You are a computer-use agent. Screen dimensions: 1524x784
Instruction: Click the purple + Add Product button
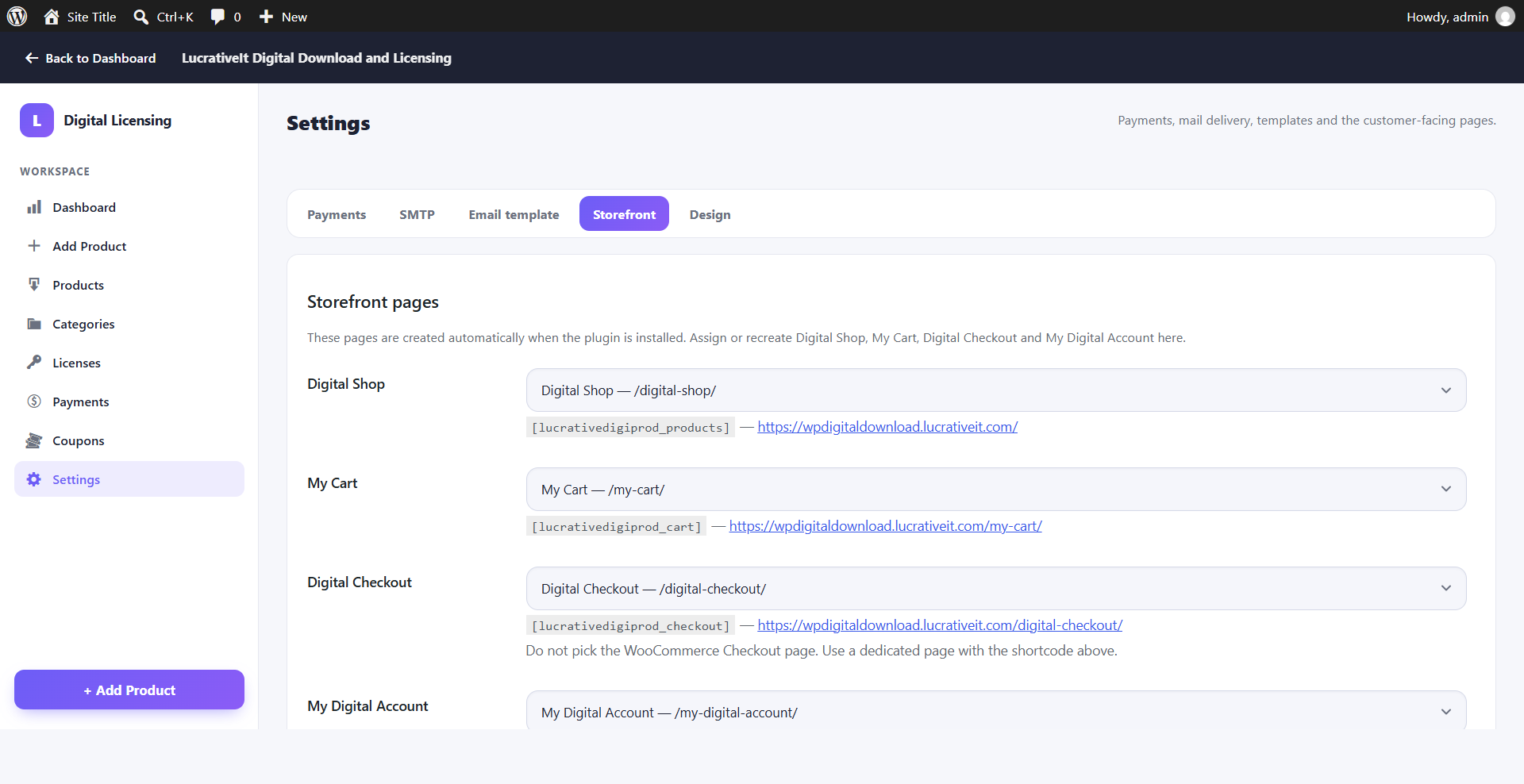tap(129, 690)
